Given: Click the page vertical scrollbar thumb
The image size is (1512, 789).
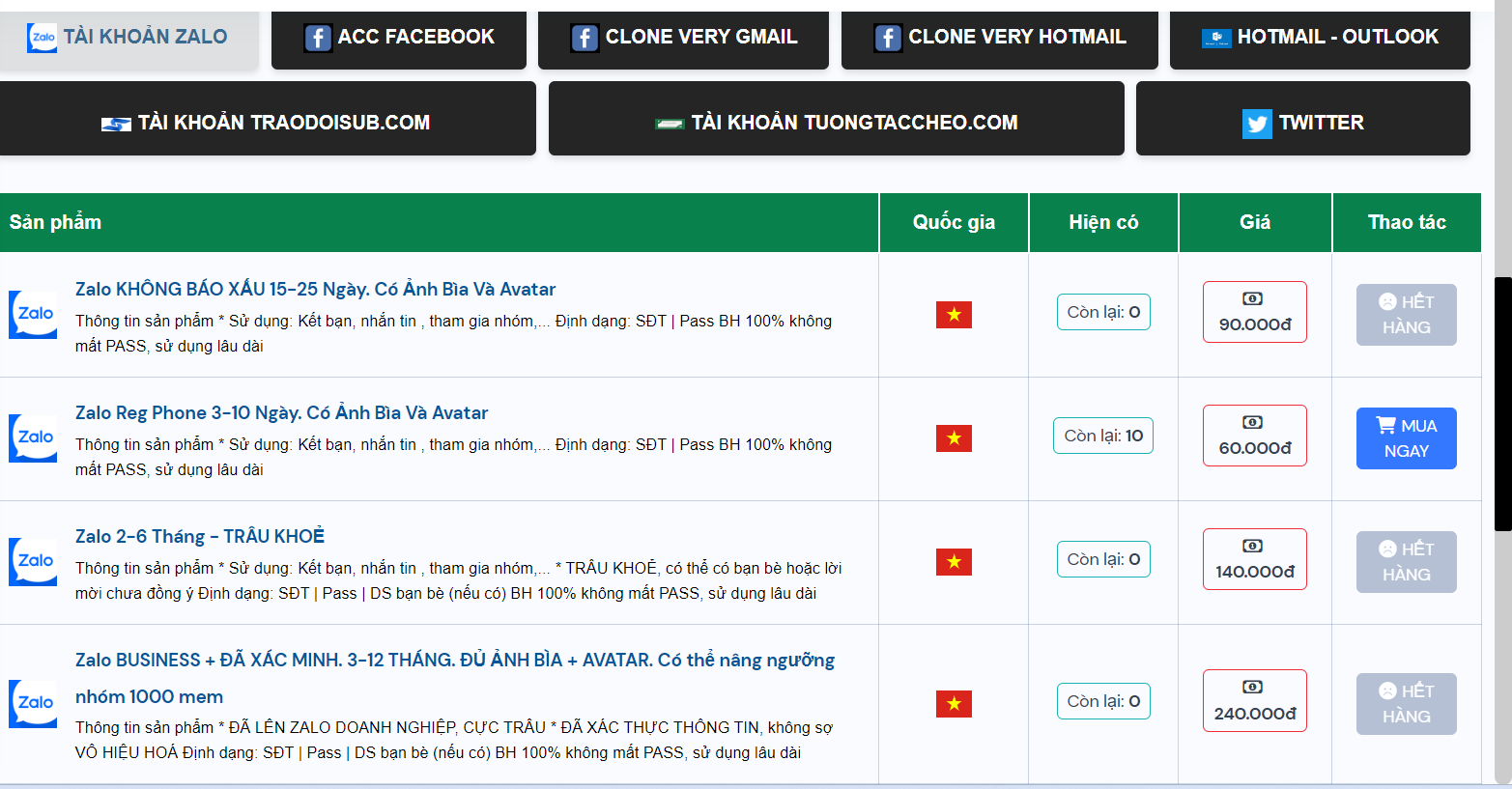Looking at the screenshot, I should click(1502, 404).
